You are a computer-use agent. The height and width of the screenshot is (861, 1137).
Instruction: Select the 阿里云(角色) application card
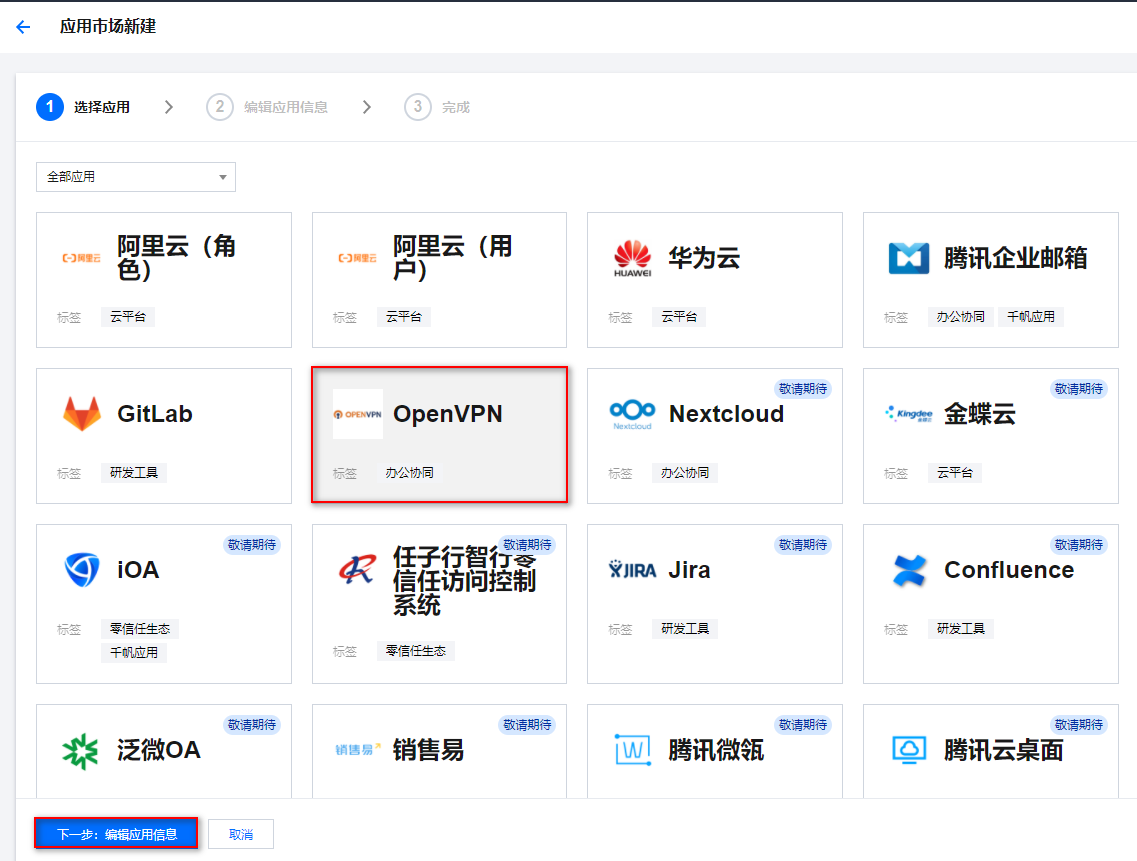coord(164,280)
